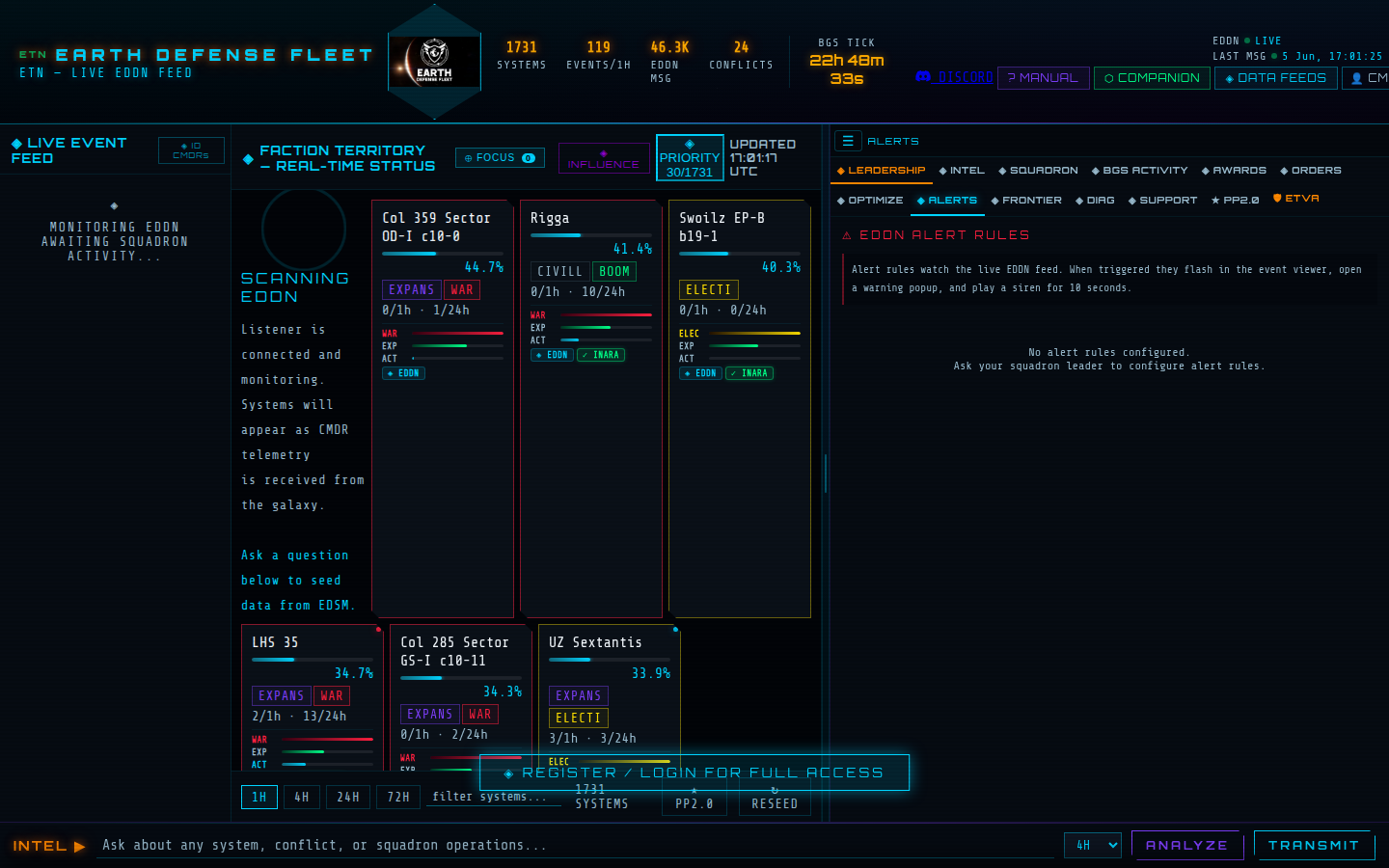
Task: Open the Companion button
Action: [x=1152, y=78]
